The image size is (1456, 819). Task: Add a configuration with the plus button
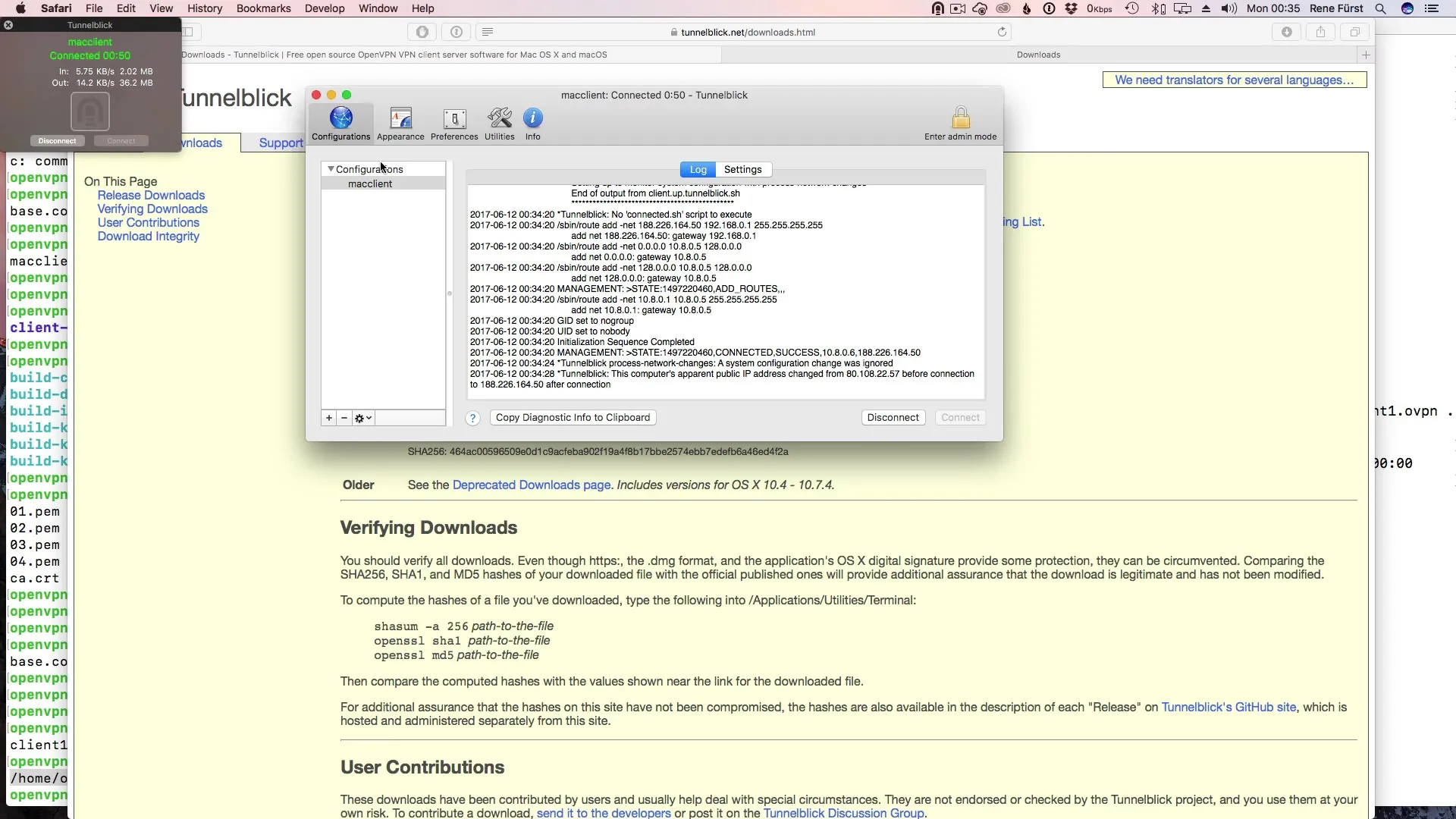329,418
